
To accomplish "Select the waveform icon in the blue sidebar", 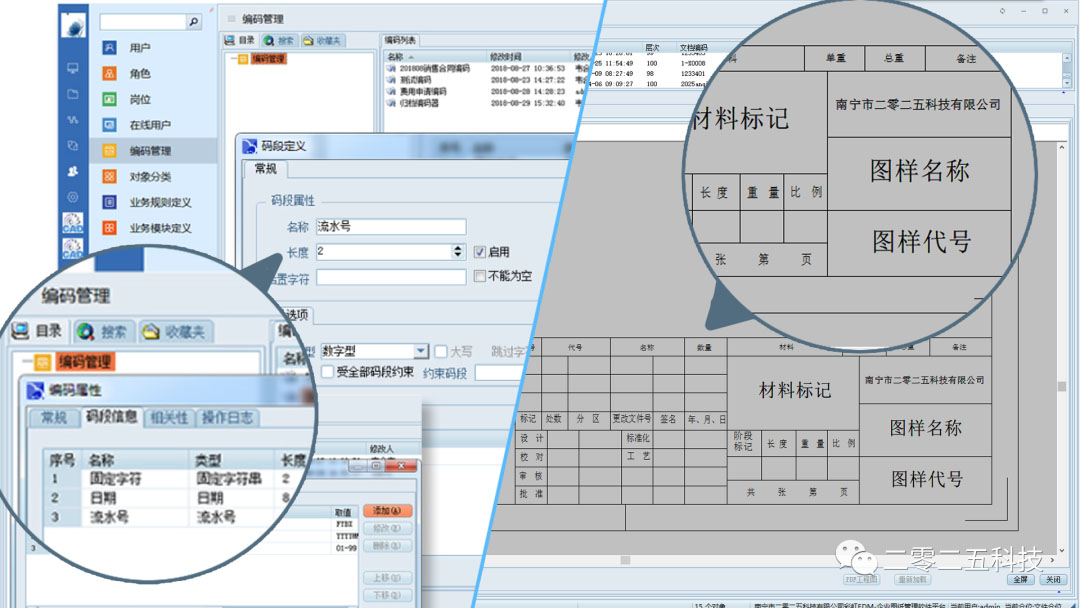I will tap(73, 120).
